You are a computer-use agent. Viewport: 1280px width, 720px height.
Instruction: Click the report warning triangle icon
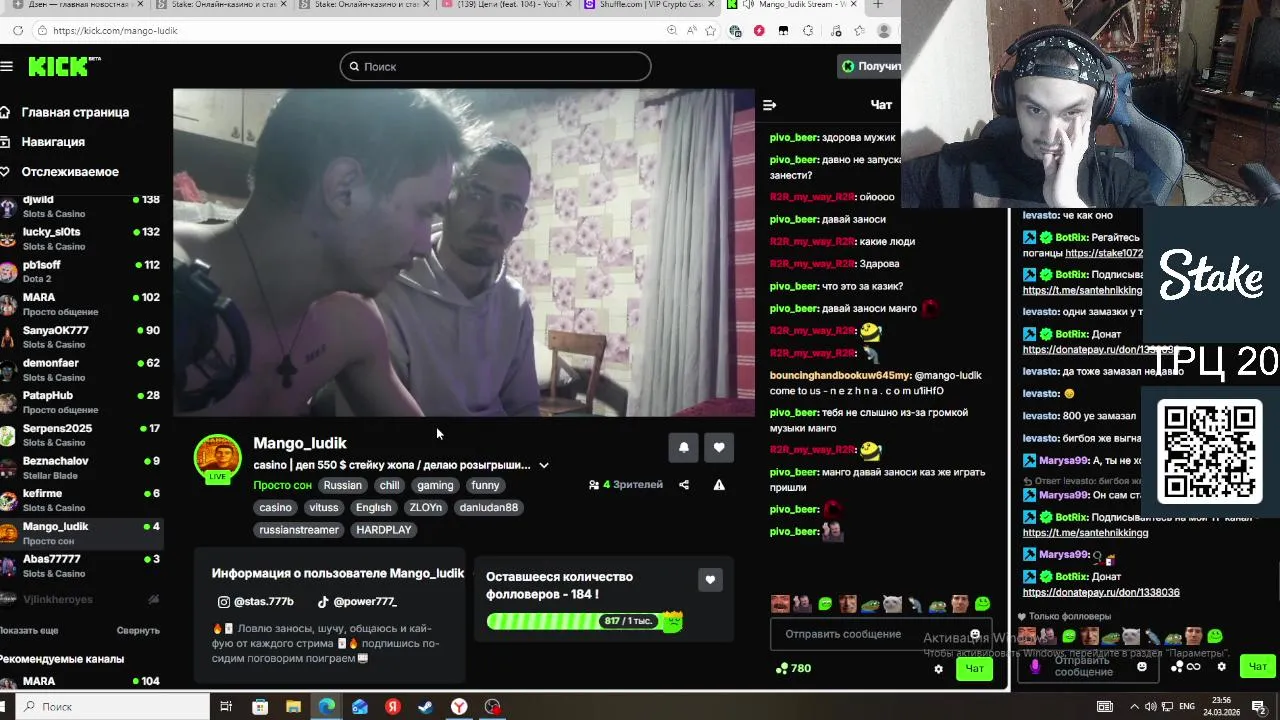point(719,485)
